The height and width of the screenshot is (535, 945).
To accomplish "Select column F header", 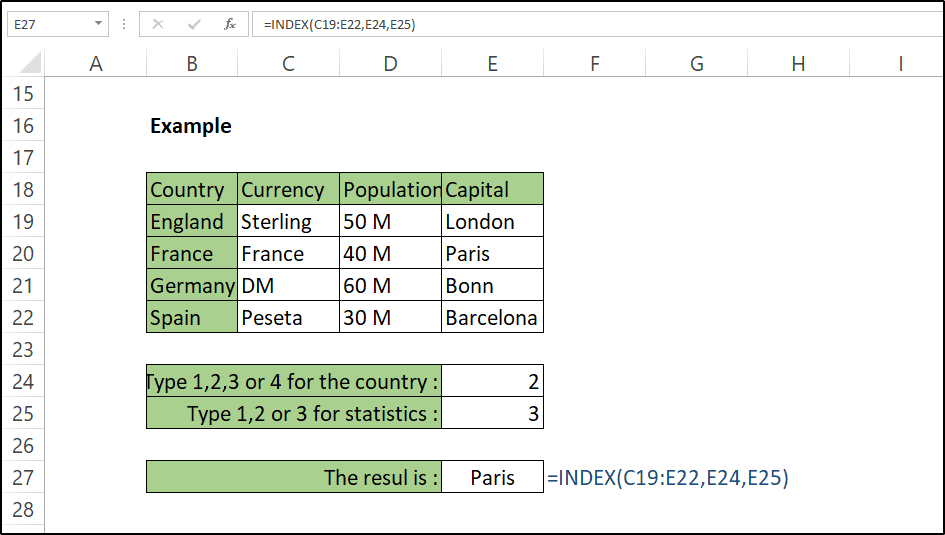I will pyautogui.click(x=594, y=63).
